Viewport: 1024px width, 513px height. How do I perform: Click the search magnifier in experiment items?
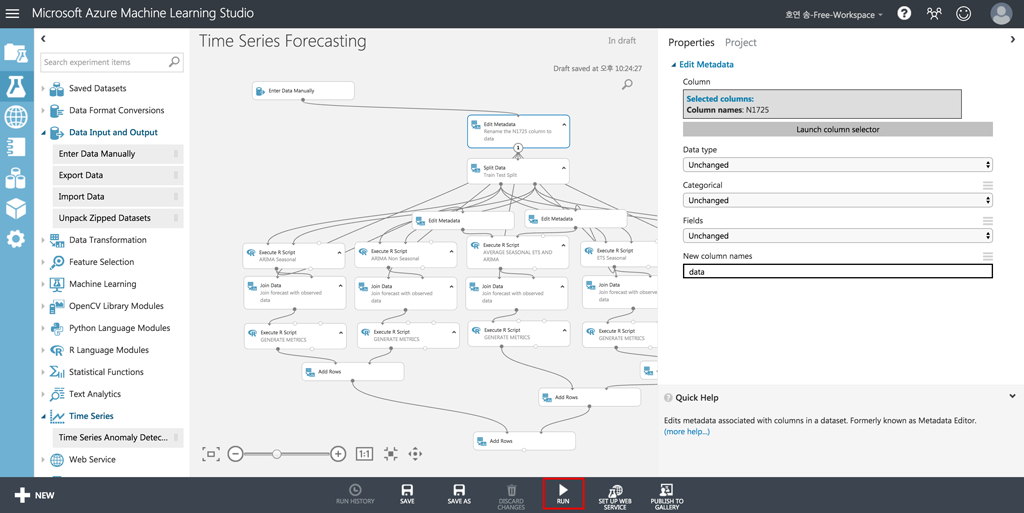pyautogui.click(x=174, y=61)
